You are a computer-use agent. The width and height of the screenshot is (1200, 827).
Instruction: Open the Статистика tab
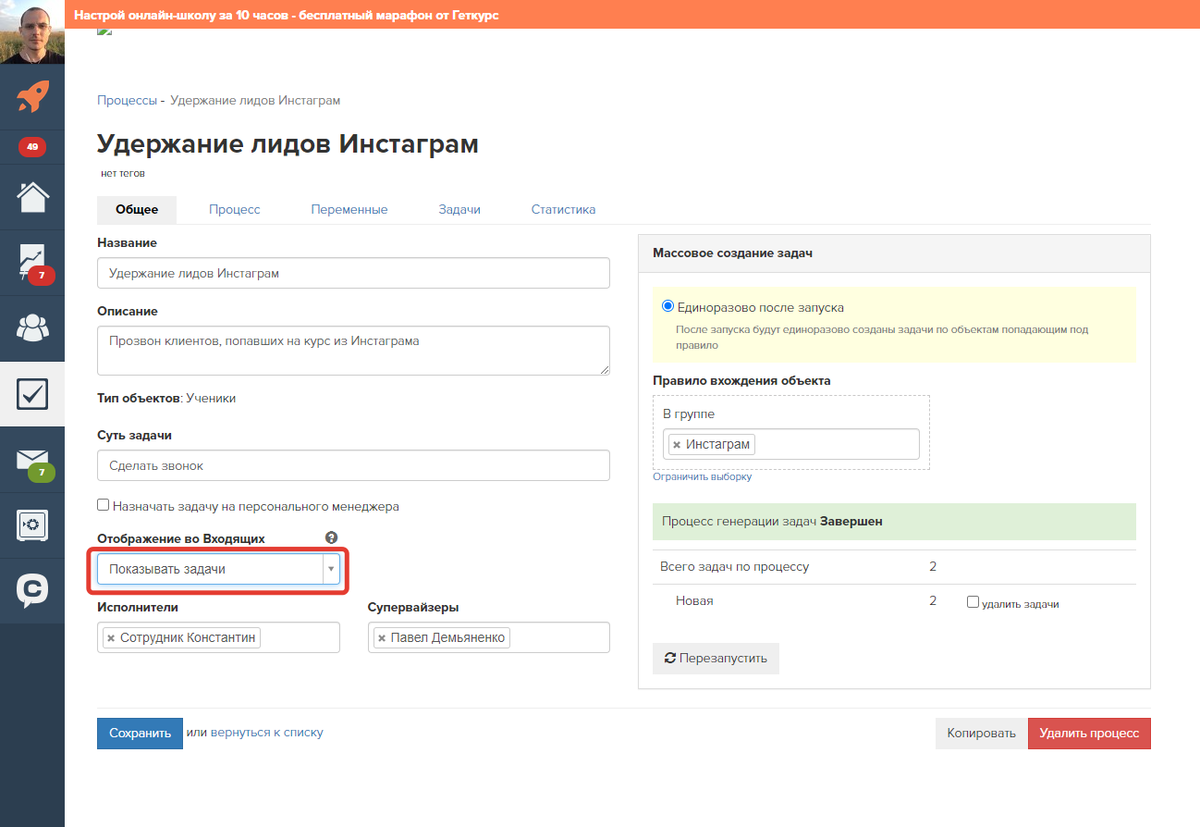click(563, 210)
